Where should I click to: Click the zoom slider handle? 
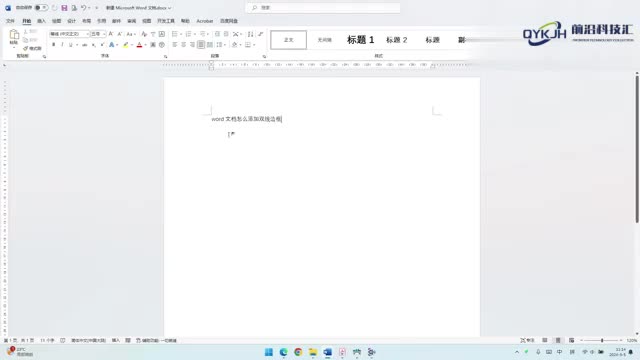click(x=602, y=340)
